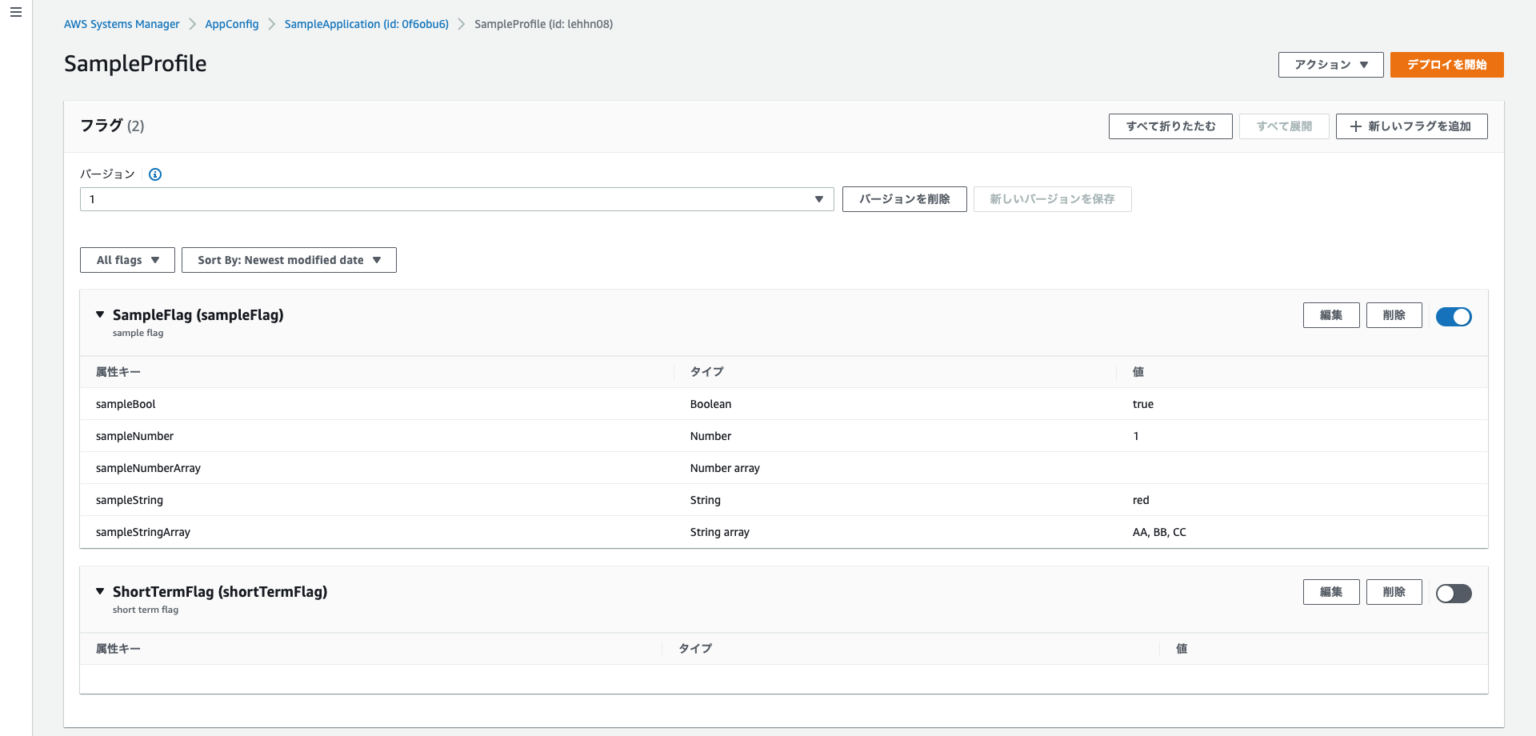Image resolution: width=1536 pixels, height=736 pixels.
Task: Delete SampleFlag with 削除 button
Action: coord(1394,315)
